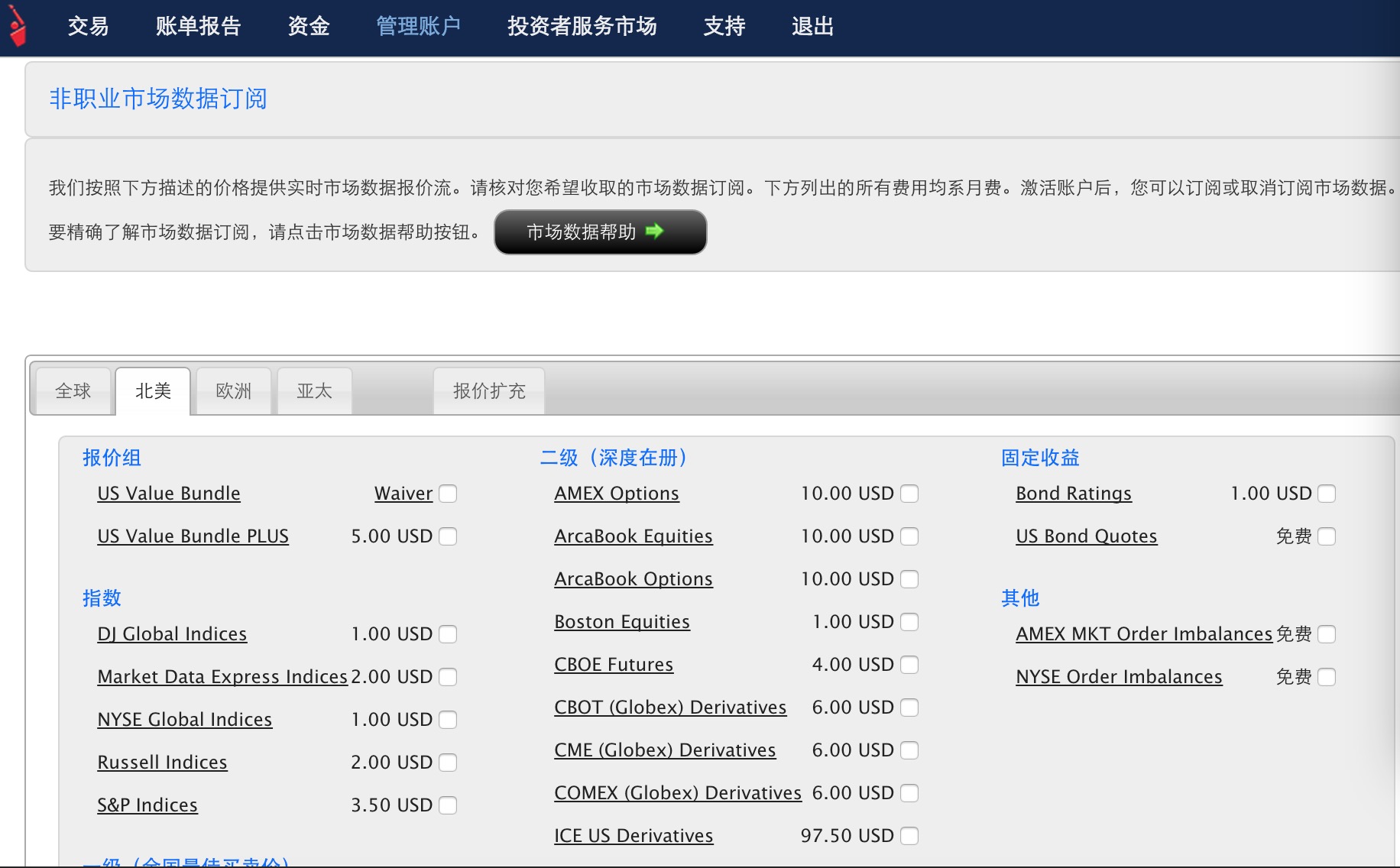
Task: Tick the ICE US Derivatives checkbox
Action: [909, 836]
